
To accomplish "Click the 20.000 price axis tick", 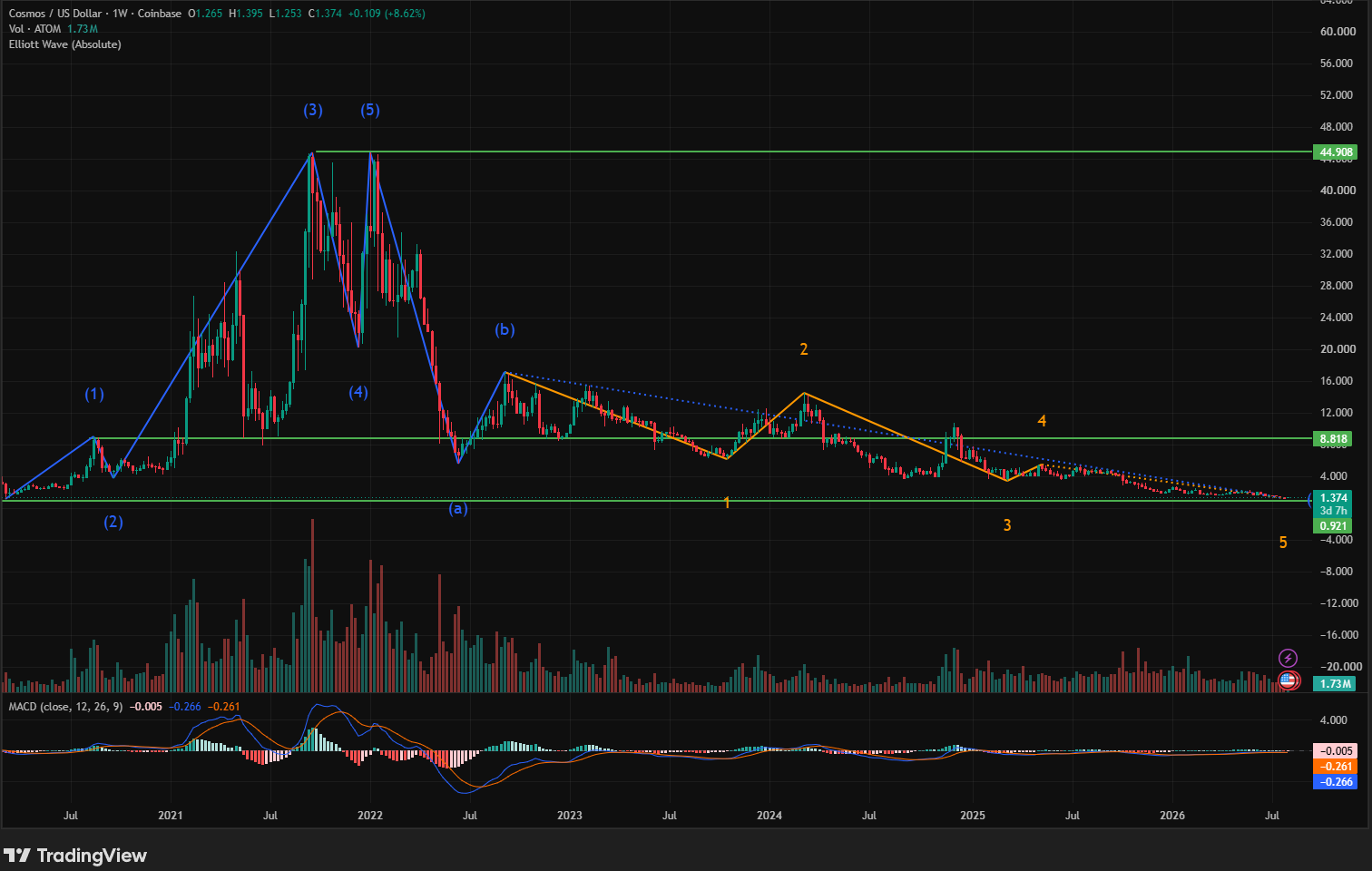I will 1338,349.
